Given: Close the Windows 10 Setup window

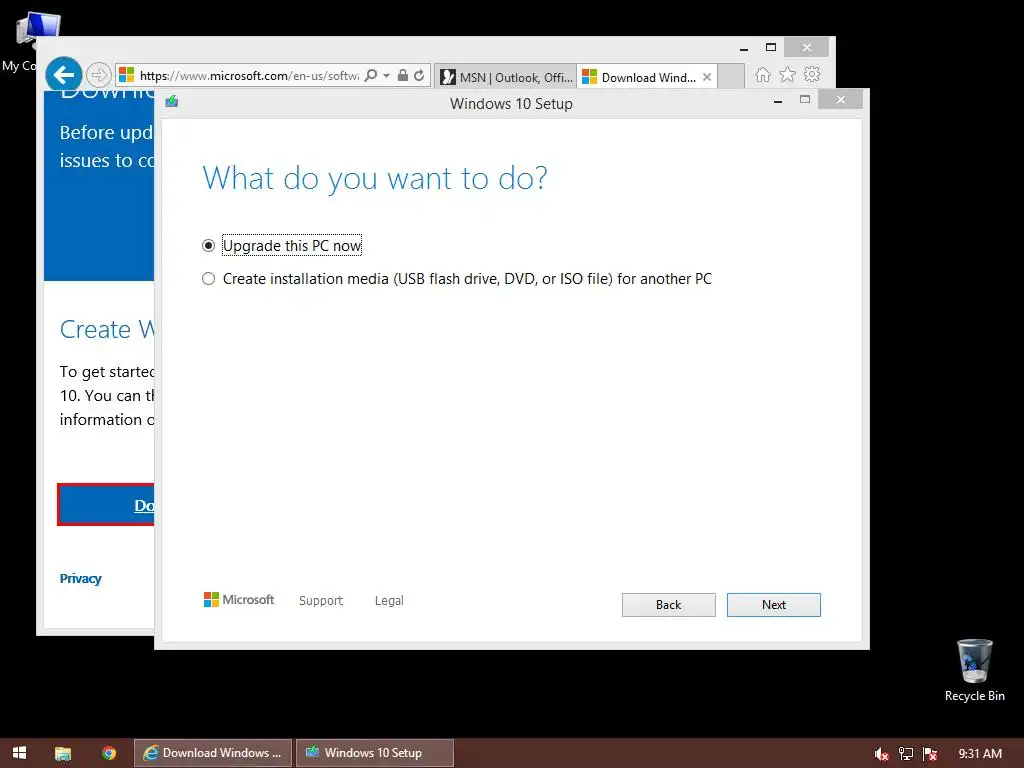Looking at the screenshot, I should pyautogui.click(x=840, y=99).
